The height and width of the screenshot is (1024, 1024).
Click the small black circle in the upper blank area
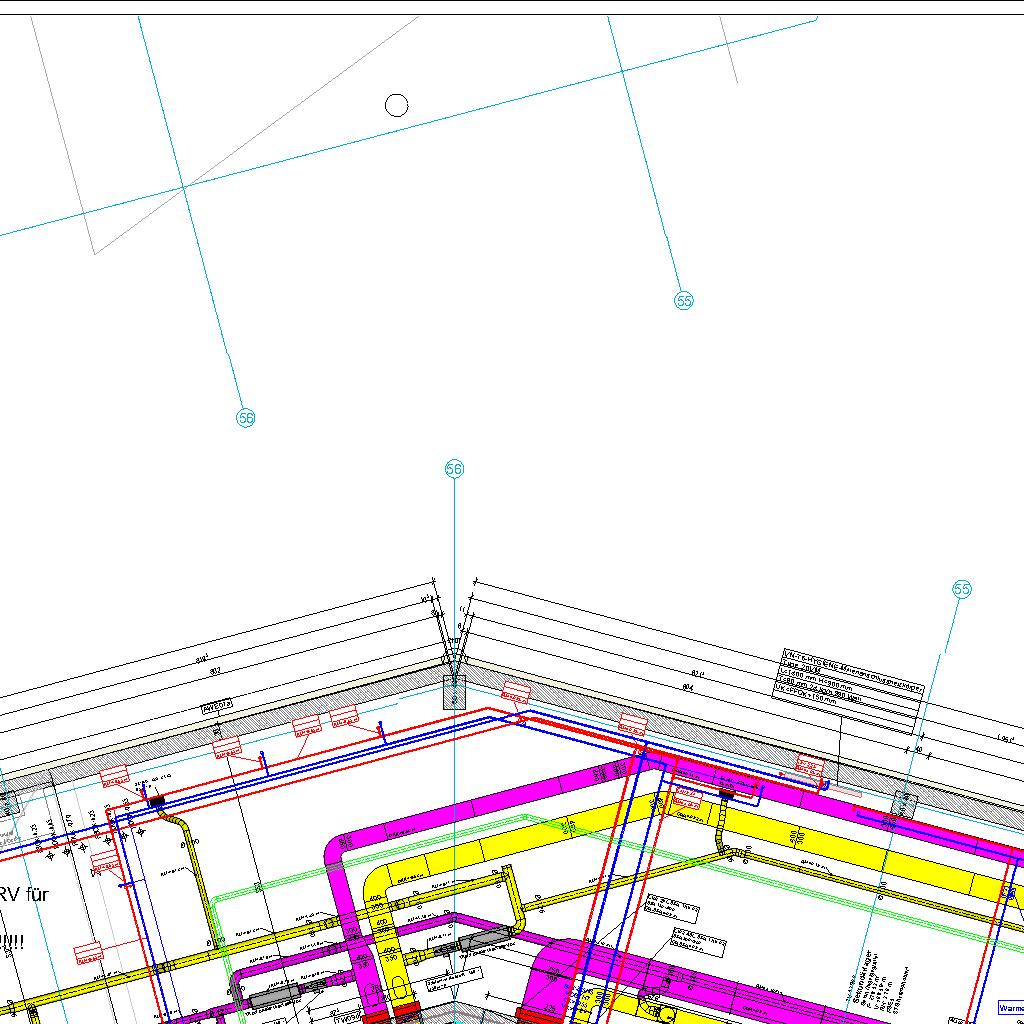click(397, 105)
